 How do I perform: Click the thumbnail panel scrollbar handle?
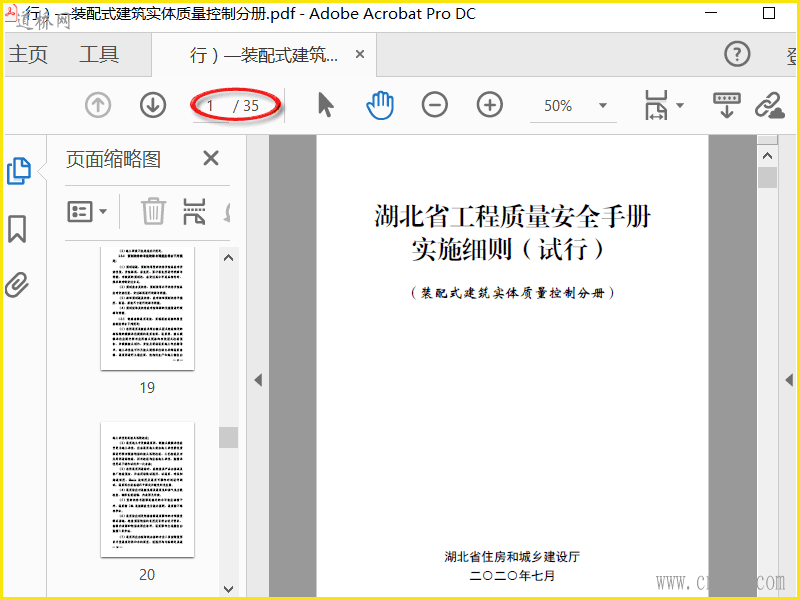coord(229,437)
